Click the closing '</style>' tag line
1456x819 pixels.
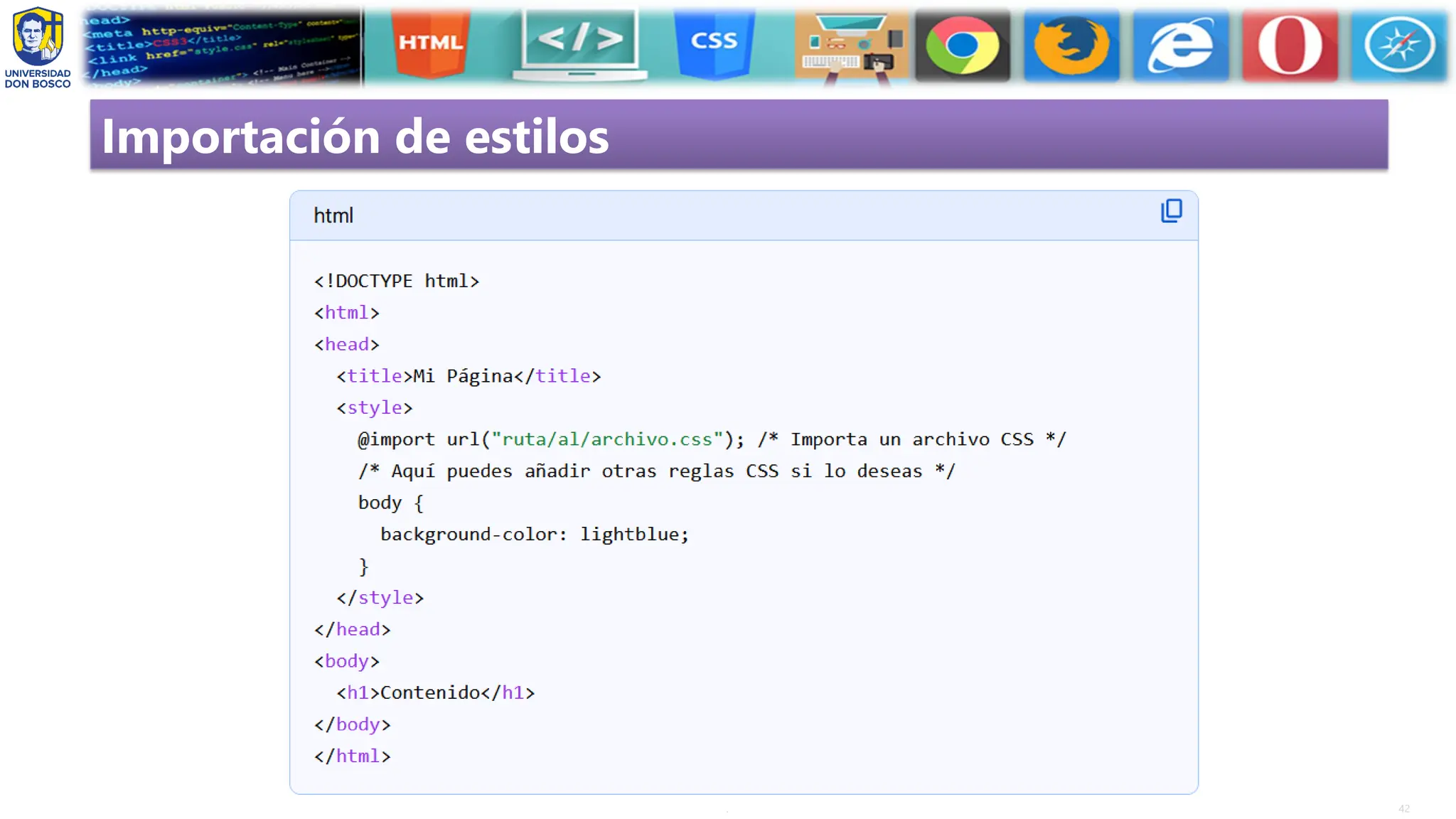pos(380,598)
